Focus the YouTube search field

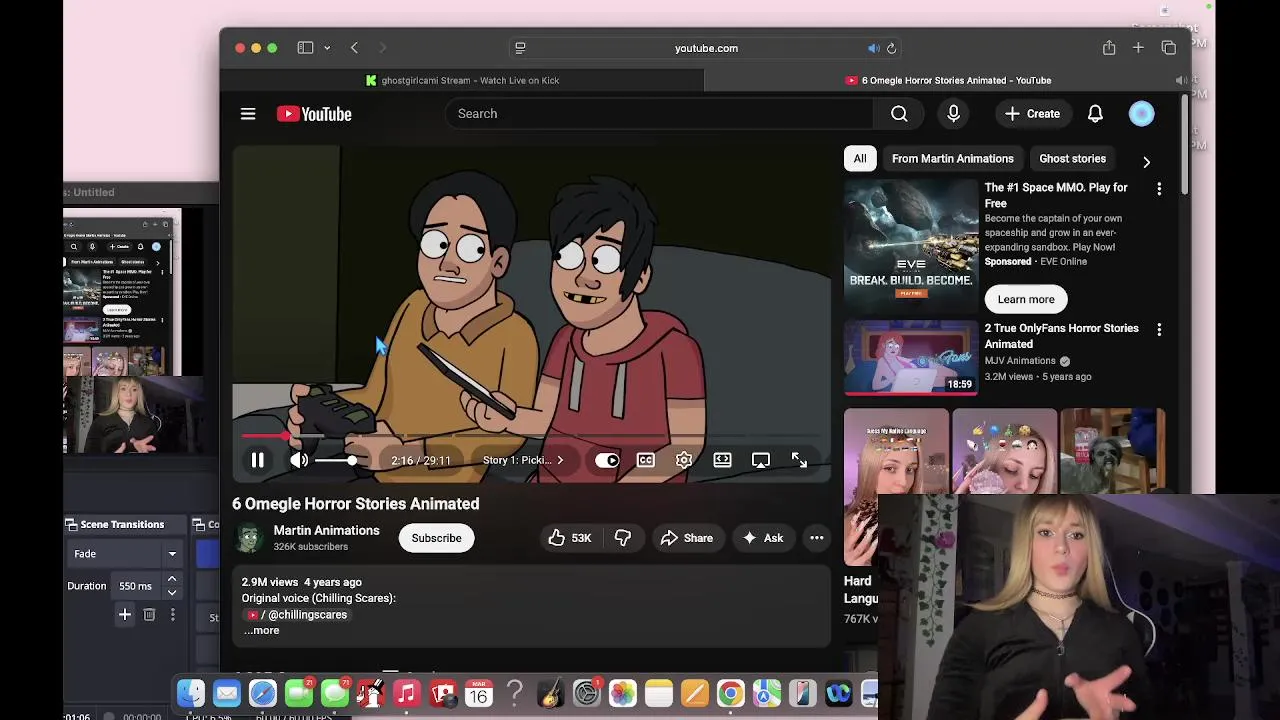660,114
